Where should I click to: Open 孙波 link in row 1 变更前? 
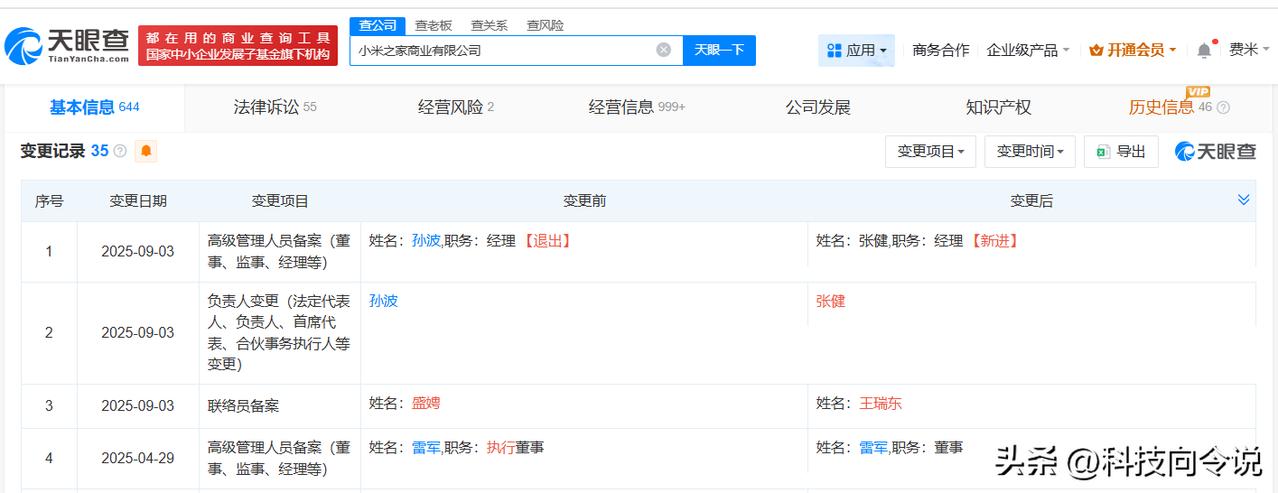[x=426, y=241]
